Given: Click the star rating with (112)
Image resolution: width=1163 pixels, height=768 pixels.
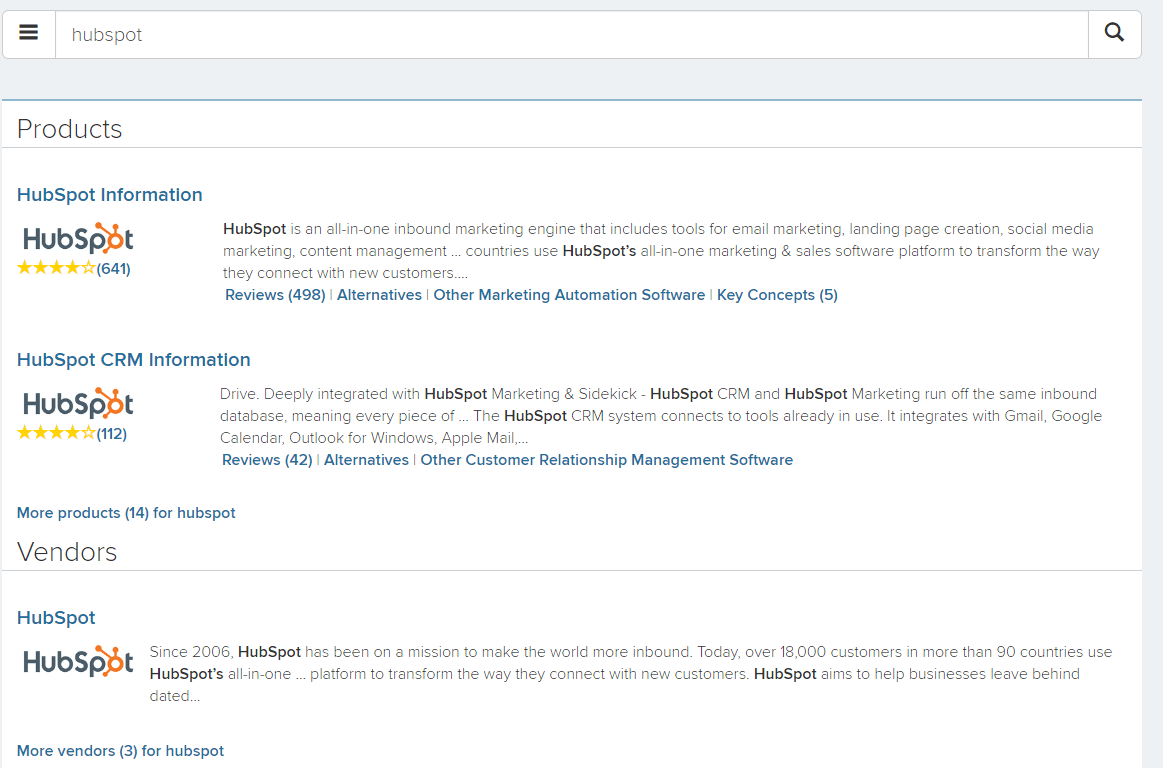Looking at the screenshot, I should tap(72, 433).
